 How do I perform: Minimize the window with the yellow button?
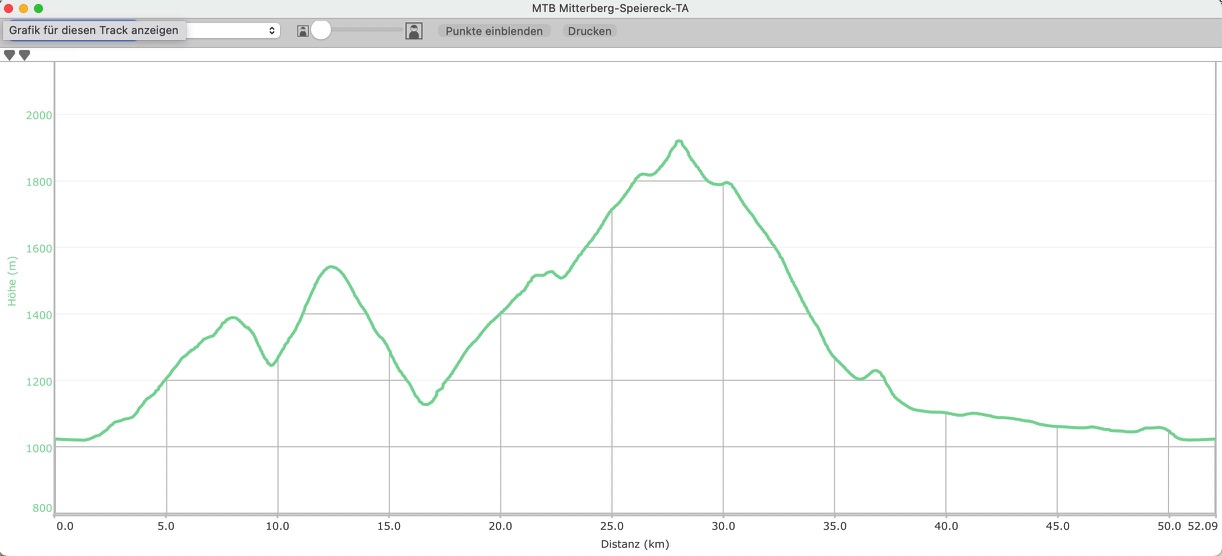tap(24, 8)
